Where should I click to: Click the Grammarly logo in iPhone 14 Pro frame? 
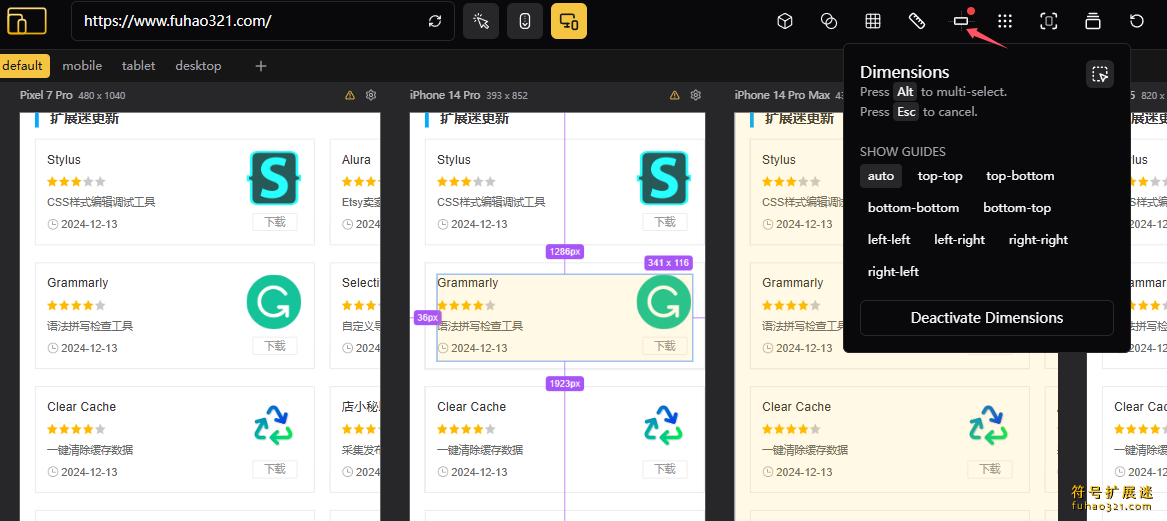[x=664, y=301]
